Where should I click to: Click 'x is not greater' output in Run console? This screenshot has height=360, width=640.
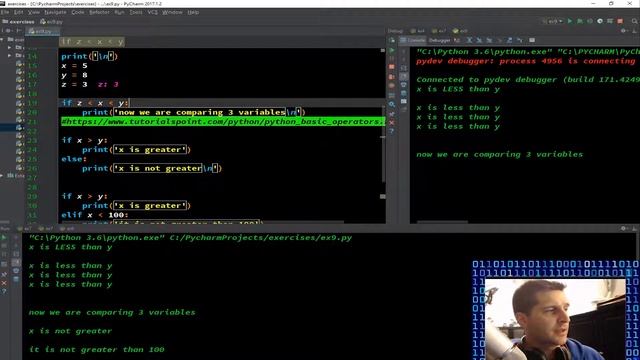click(70, 331)
